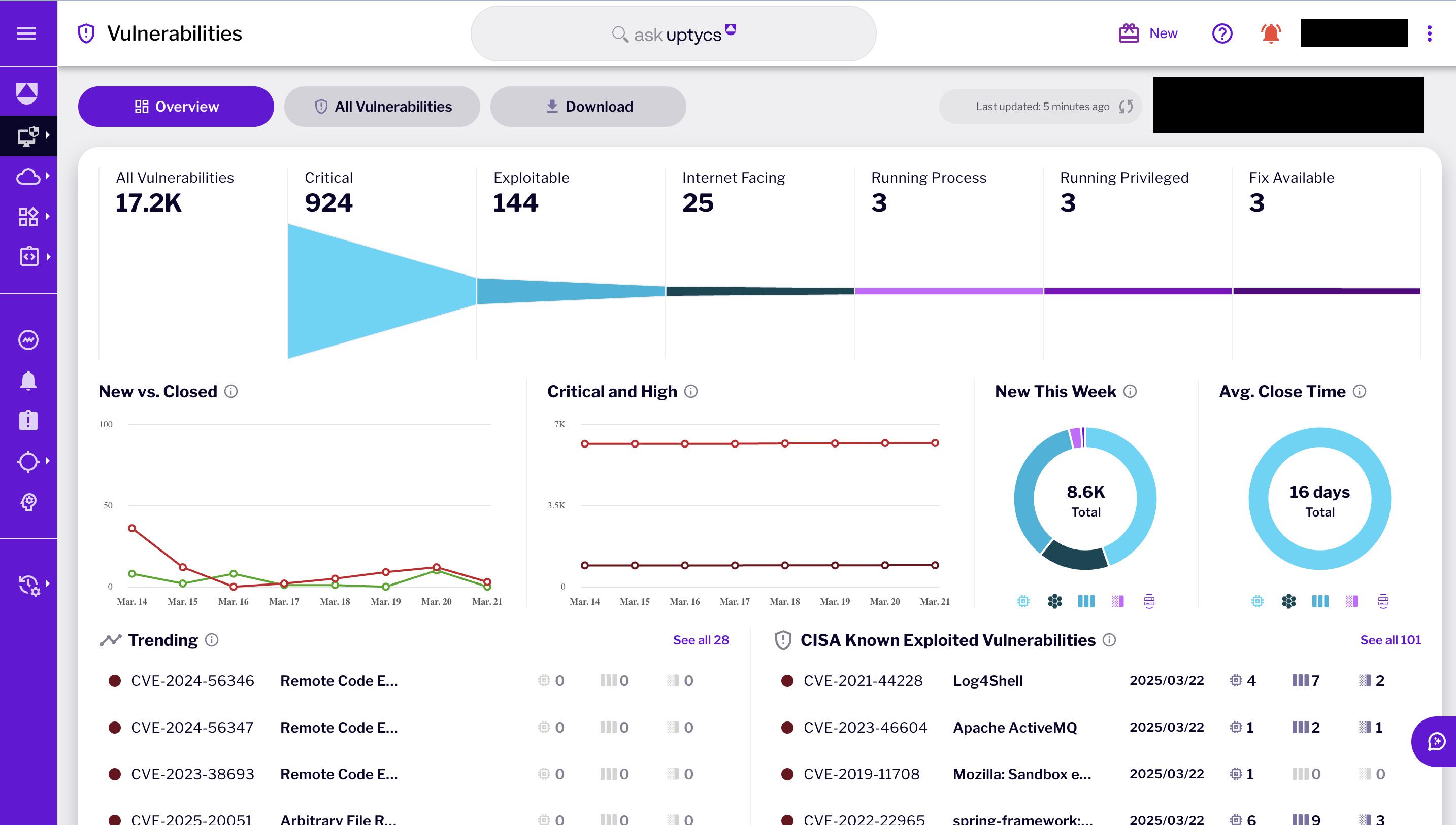Expand the sidebar history settings submenu arrow
Screen dimensions: 1456x825
48,583
